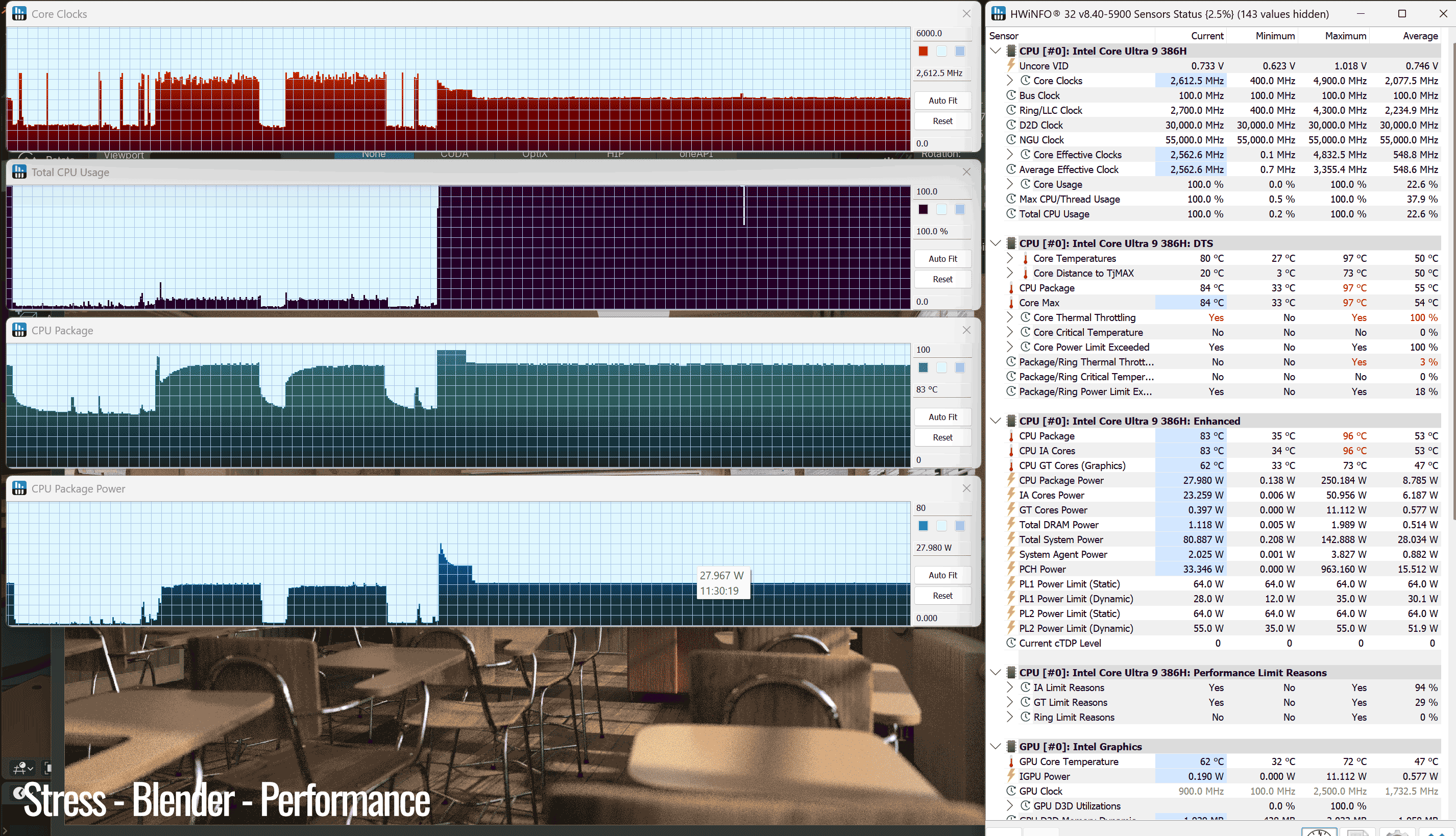Viewport: 1456px width, 836px height.
Task: Expand the GPU D3D Utilizations row
Action: 1010,805
